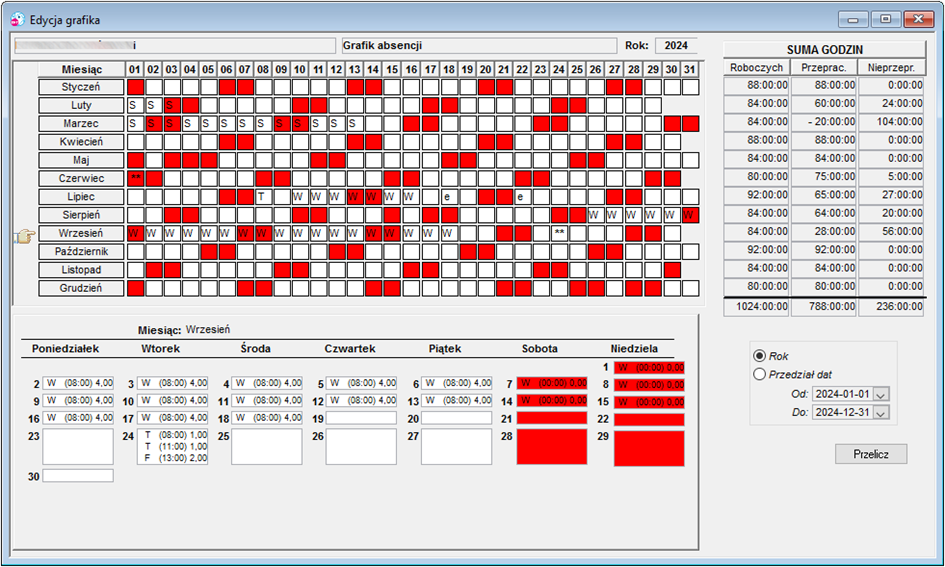
Task: Click Monday 16 schedule entry
Action: pos(78,418)
